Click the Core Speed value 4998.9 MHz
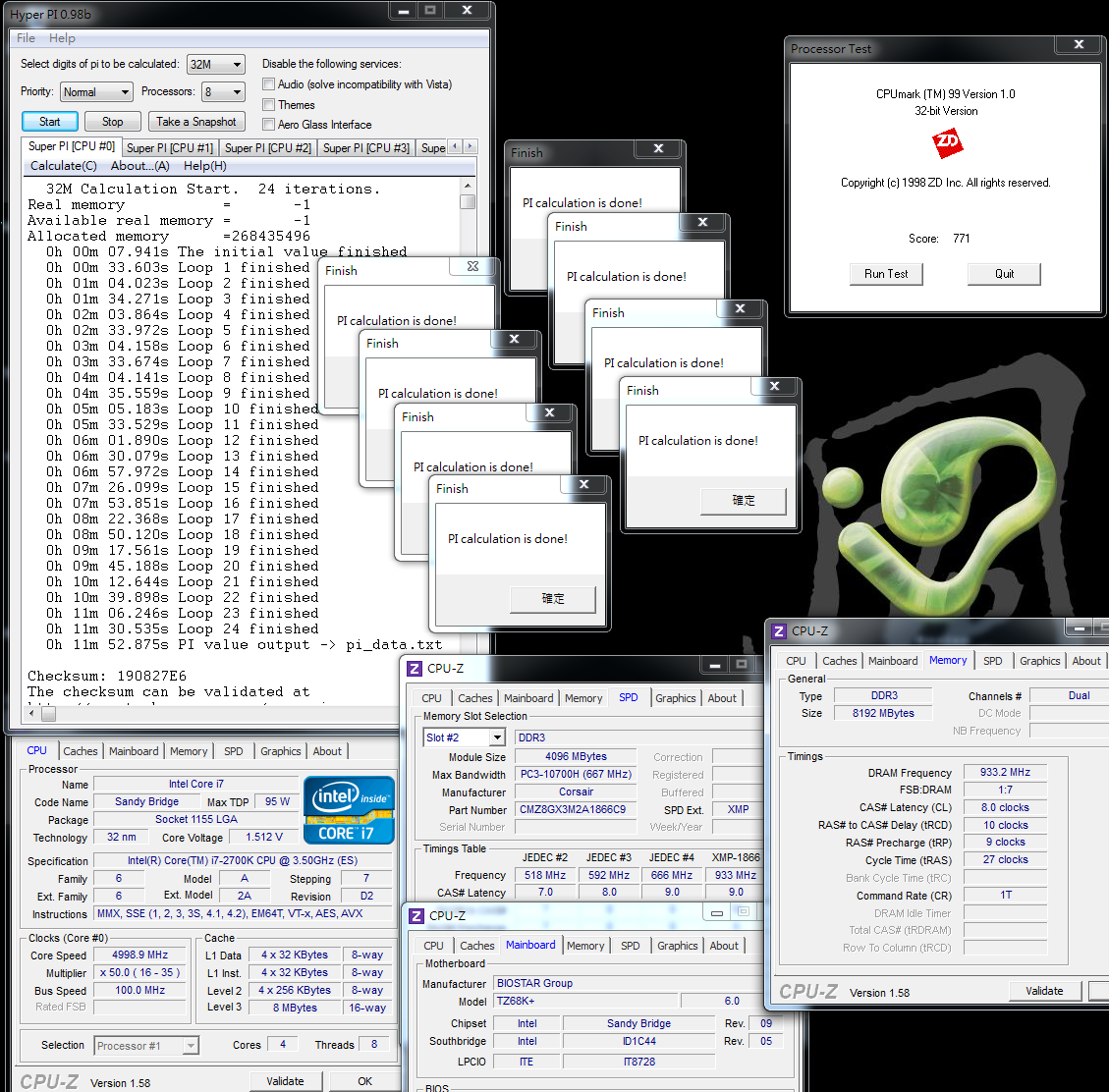1109x1092 pixels. tap(140, 955)
